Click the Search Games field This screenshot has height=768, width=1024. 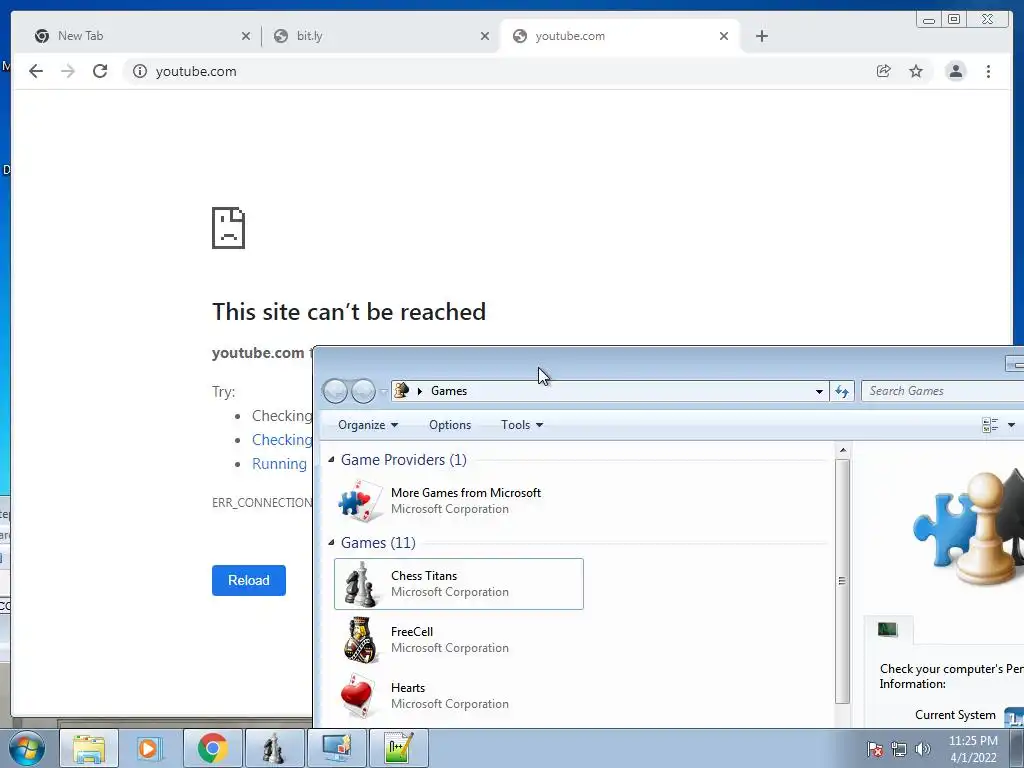click(x=942, y=391)
